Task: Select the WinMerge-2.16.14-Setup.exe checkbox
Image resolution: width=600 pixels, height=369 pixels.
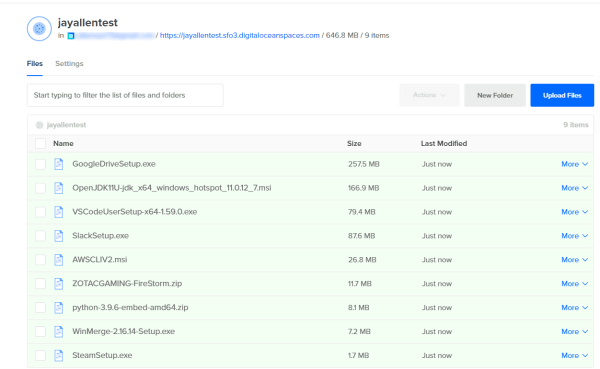Action: (40, 331)
